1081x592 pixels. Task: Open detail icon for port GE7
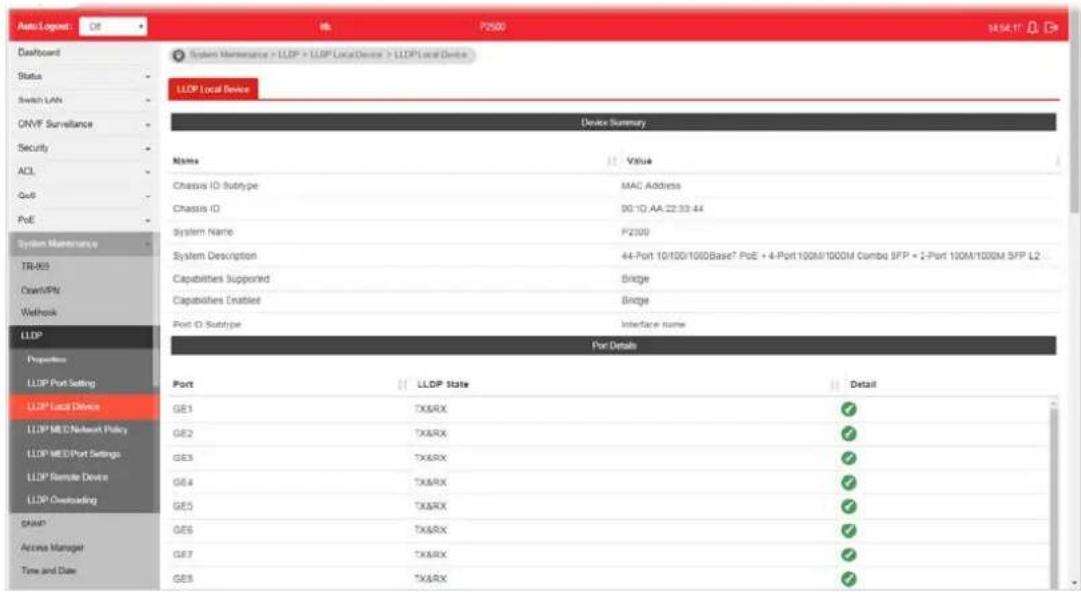click(x=849, y=555)
